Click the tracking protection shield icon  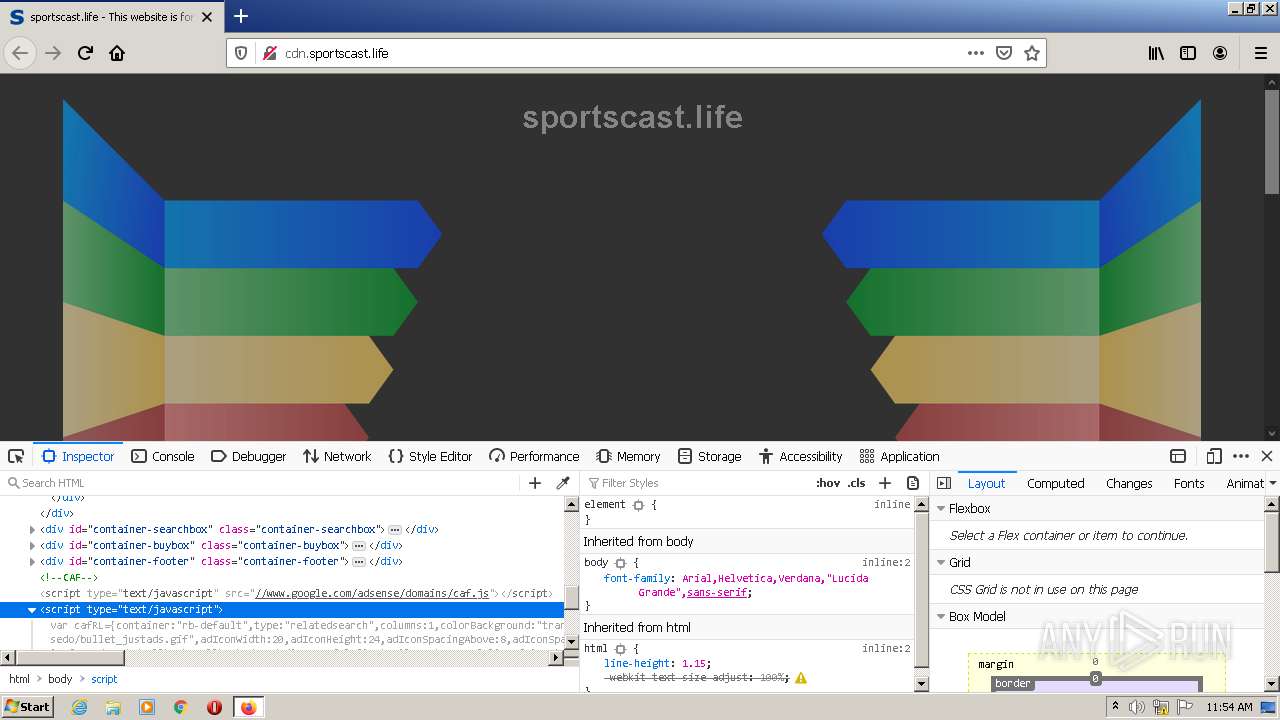(241, 53)
